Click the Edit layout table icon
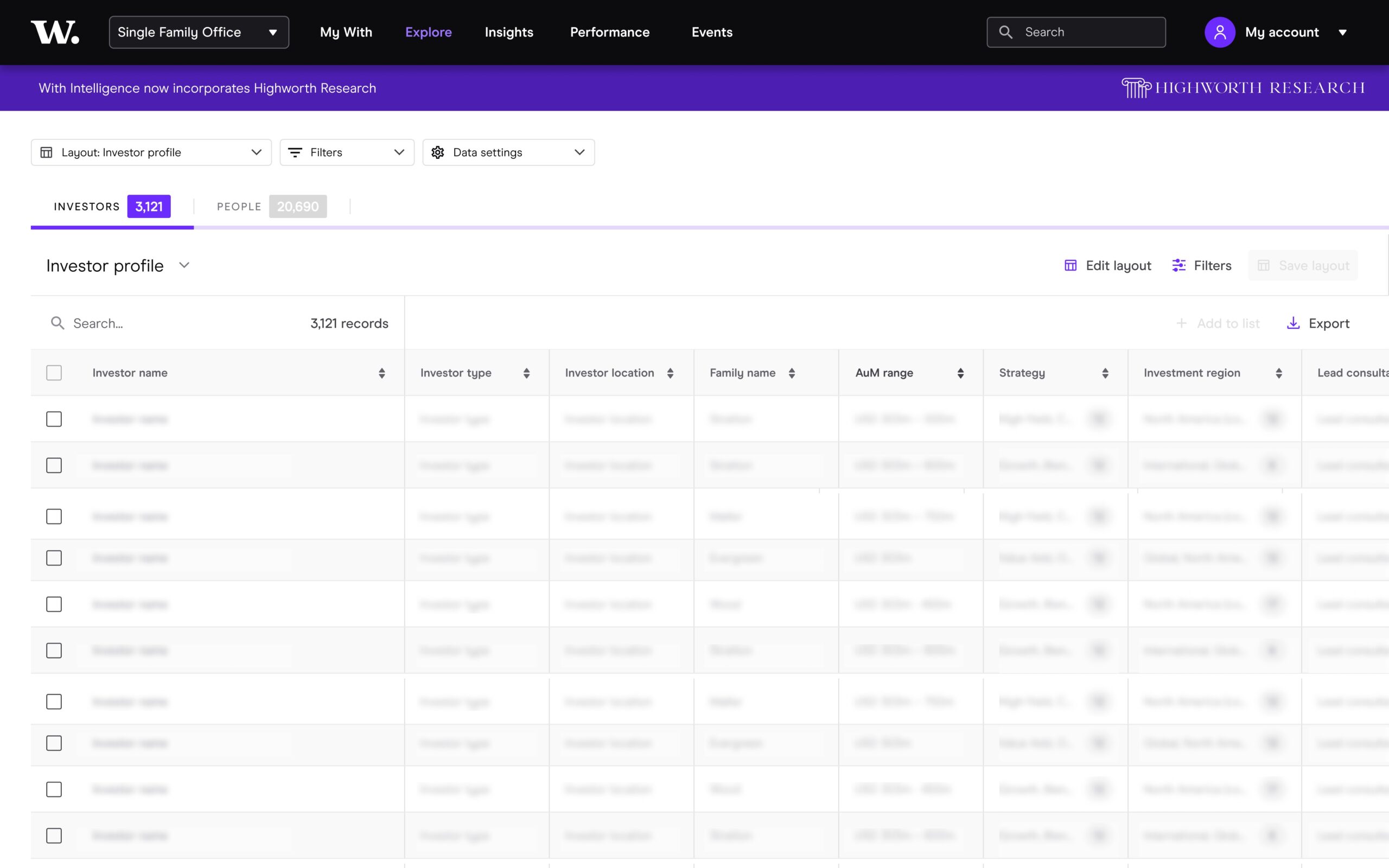 (x=1071, y=265)
